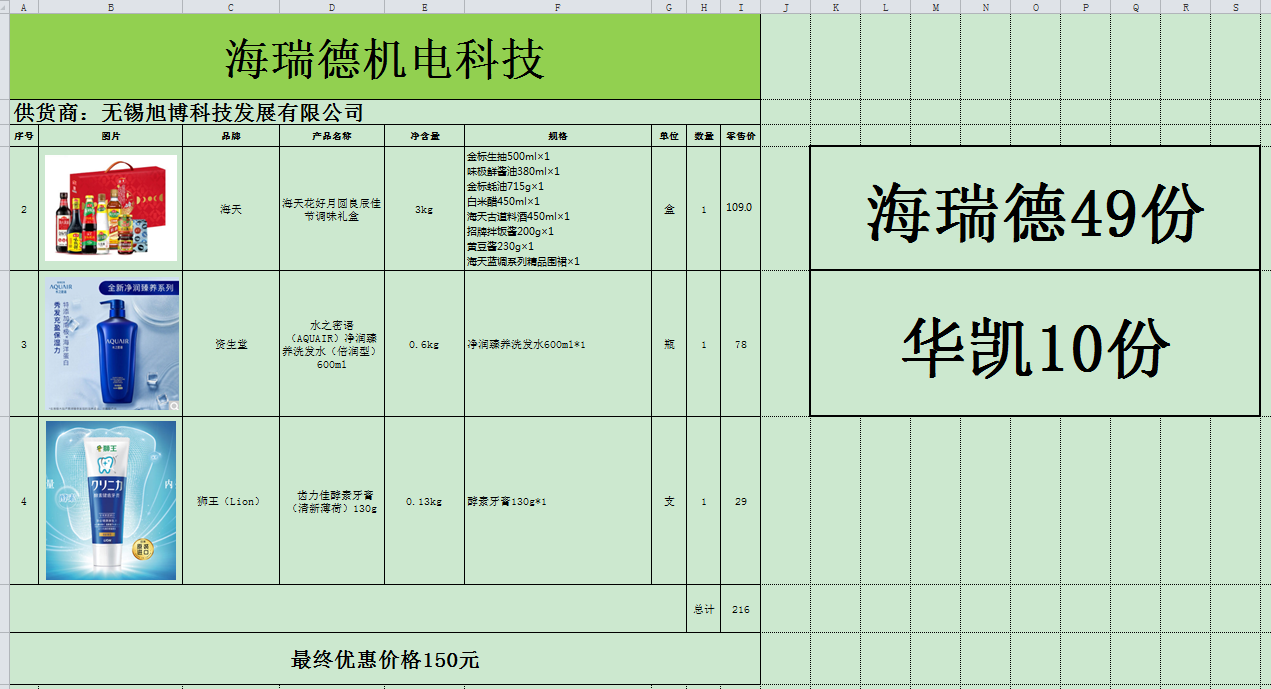Click the large cell 海瑞德49份
This screenshot has width=1271, height=689.
click(x=1035, y=208)
